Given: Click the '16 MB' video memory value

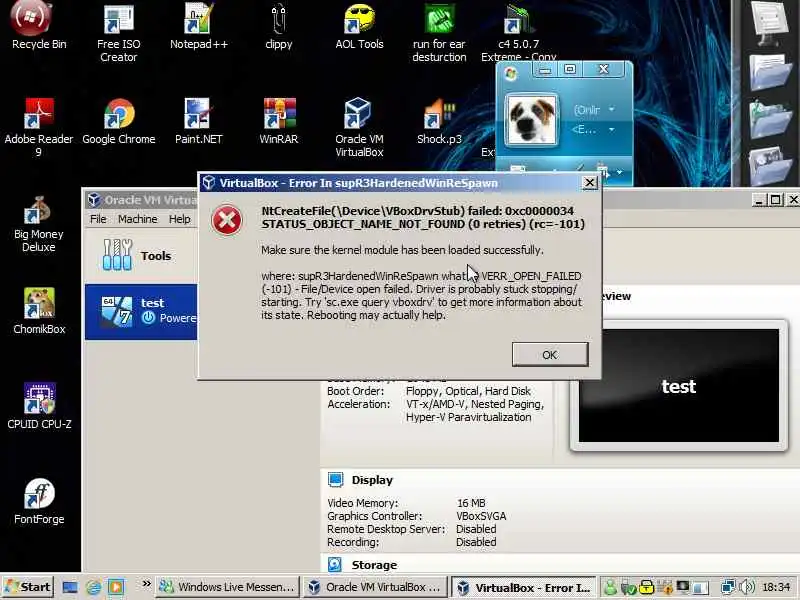Looking at the screenshot, I should tap(471, 503).
